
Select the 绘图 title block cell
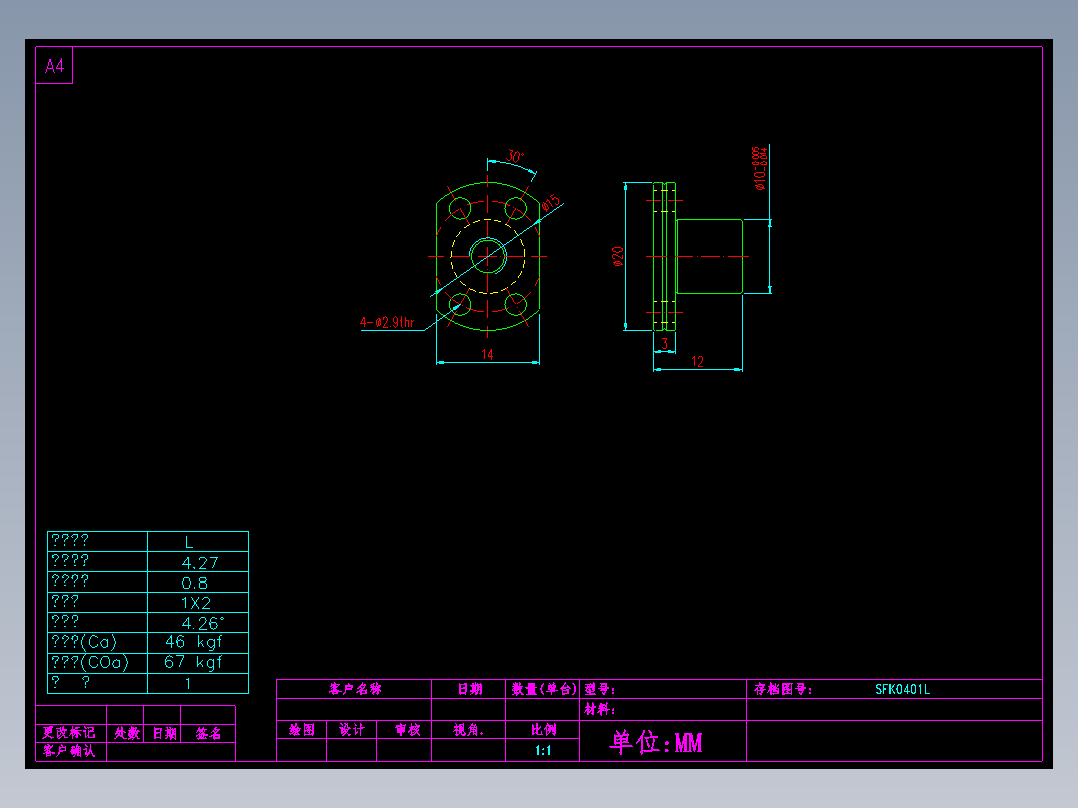[x=302, y=730]
